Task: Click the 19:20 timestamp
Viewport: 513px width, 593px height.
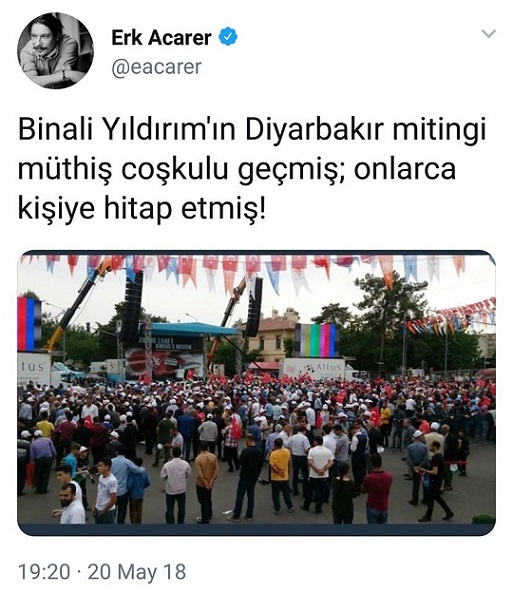Action: click(44, 571)
